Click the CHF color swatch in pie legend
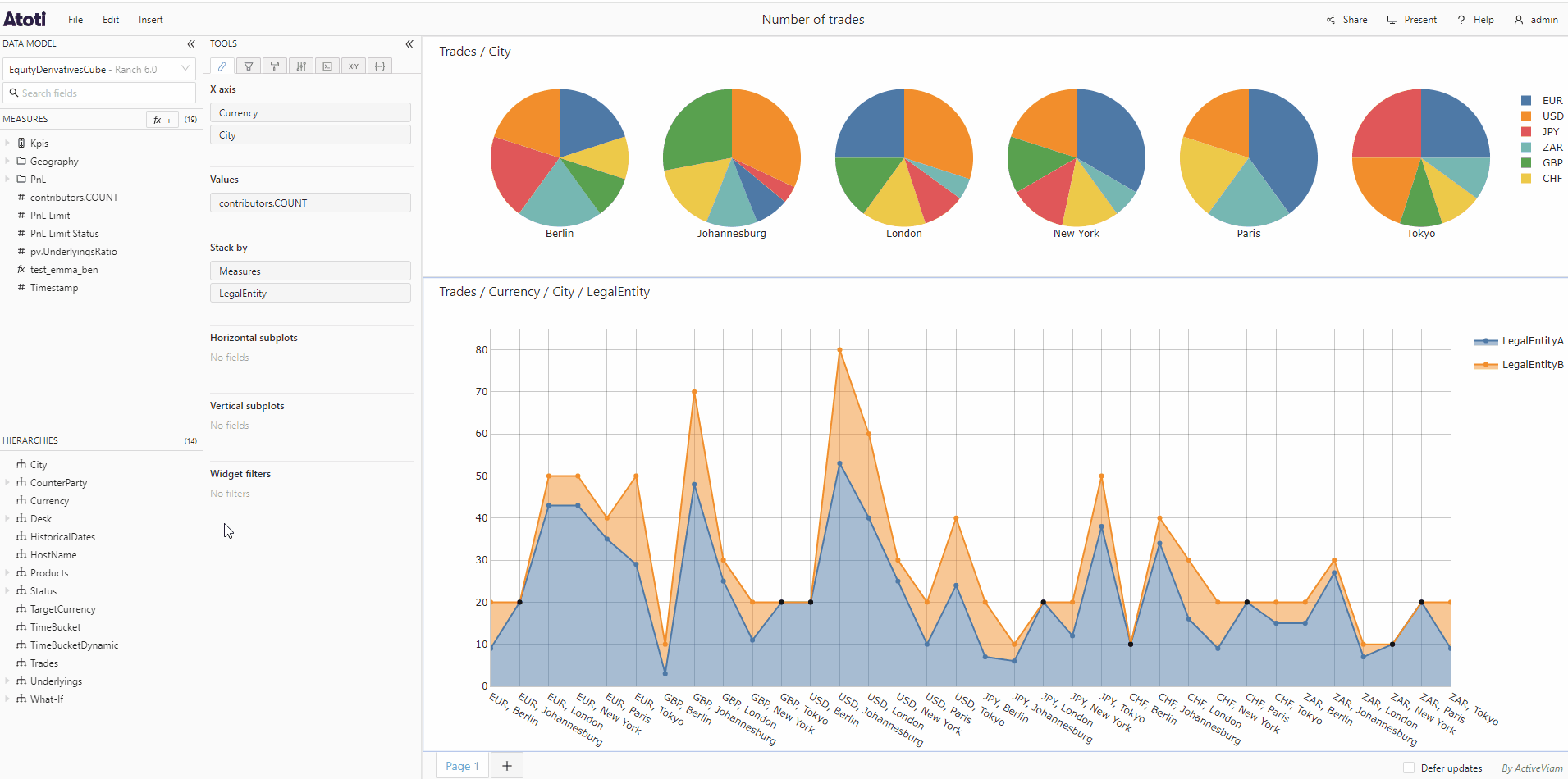 (x=1526, y=179)
